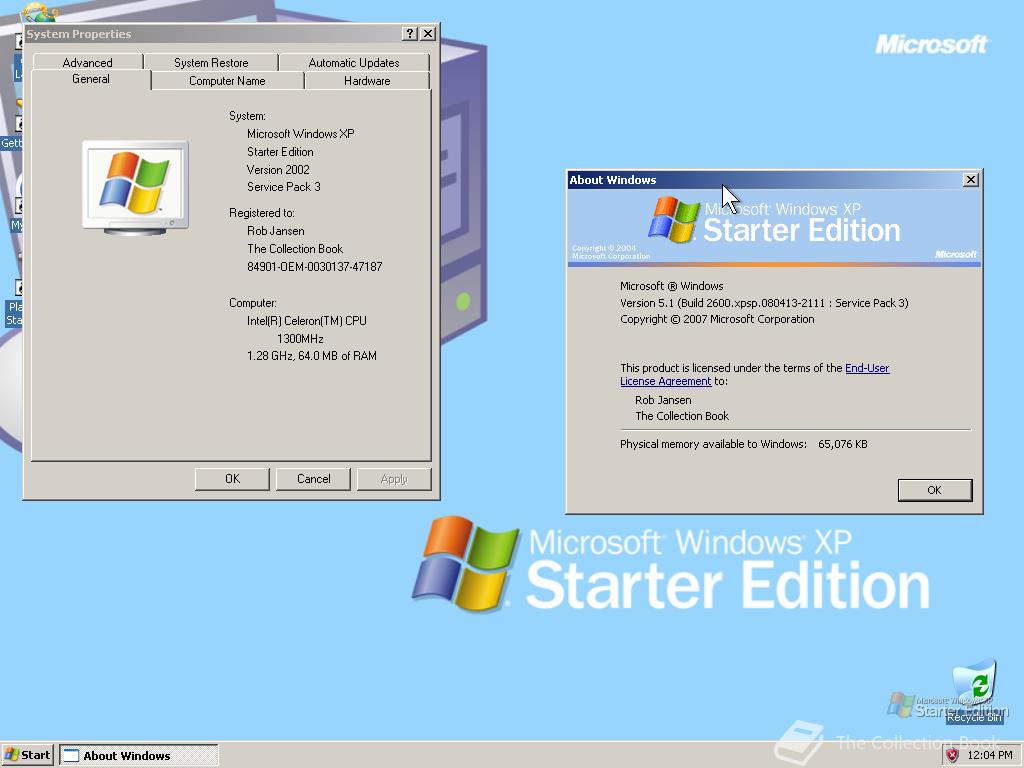The height and width of the screenshot is (768, 1024).
Task: Click the Windows flag logo in About Windows banner
Action: 673,219
